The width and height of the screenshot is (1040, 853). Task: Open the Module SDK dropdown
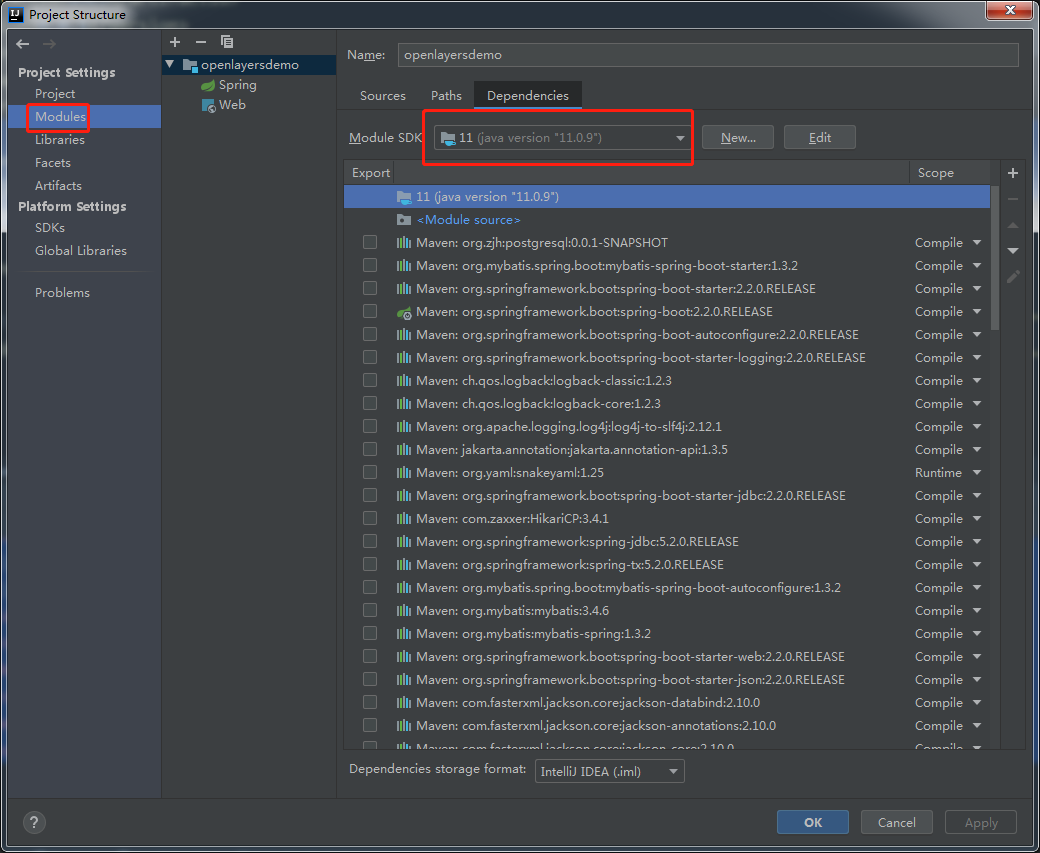coord(562,138)
